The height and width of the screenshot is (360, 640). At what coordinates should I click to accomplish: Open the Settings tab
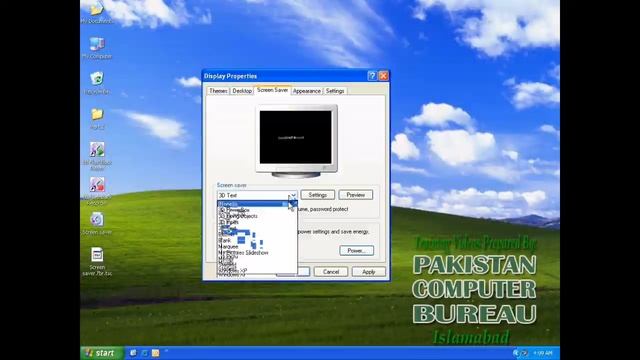tap(335, 91)
